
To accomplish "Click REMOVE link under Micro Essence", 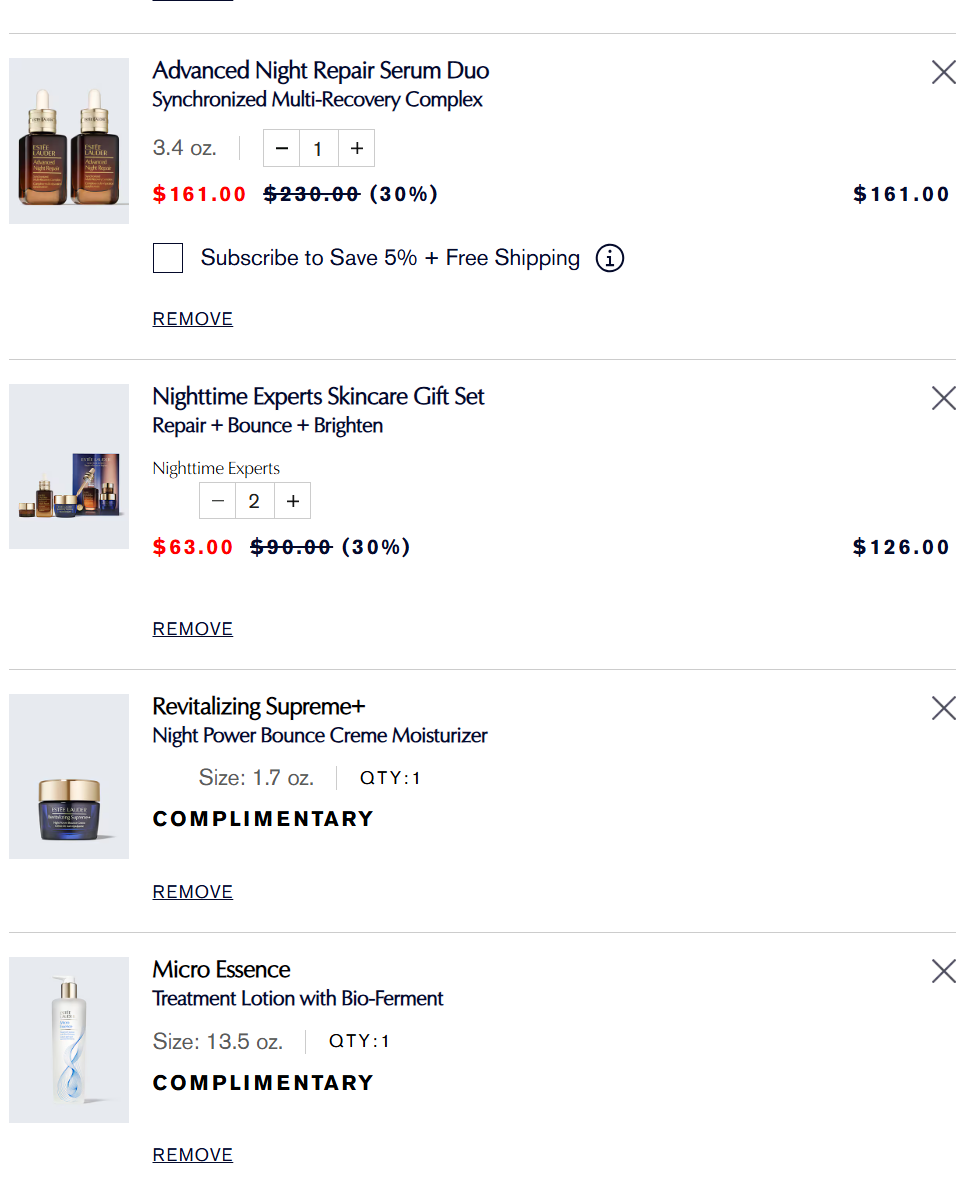I will [193, 1155].
